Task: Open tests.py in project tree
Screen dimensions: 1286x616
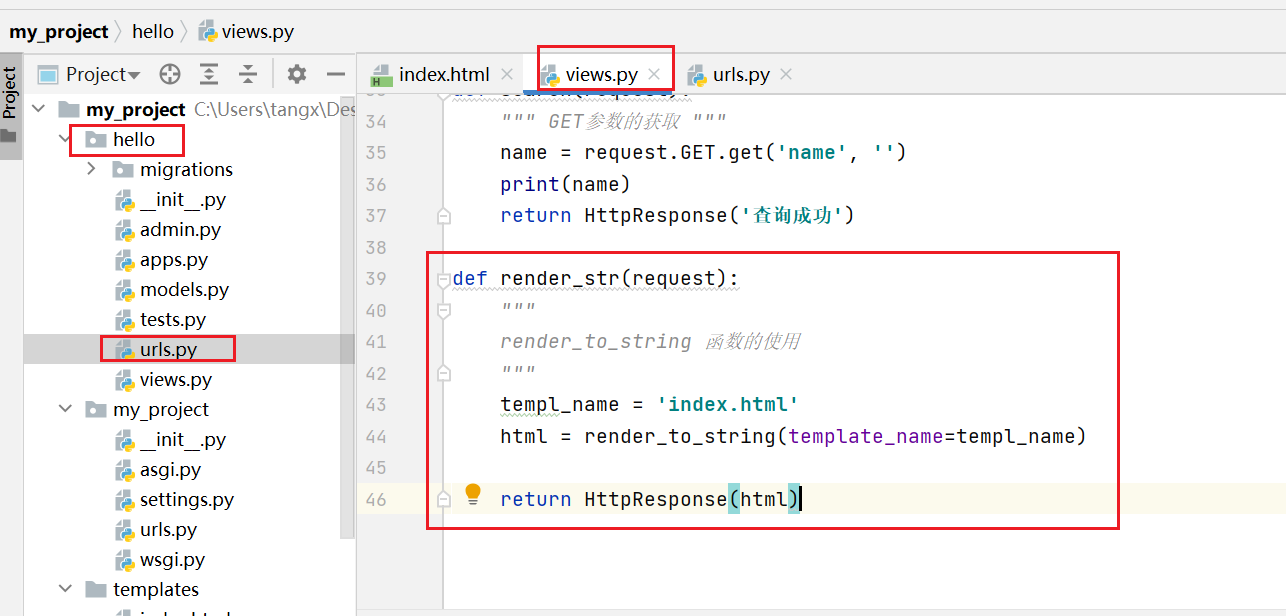Action: coord(173,319)
